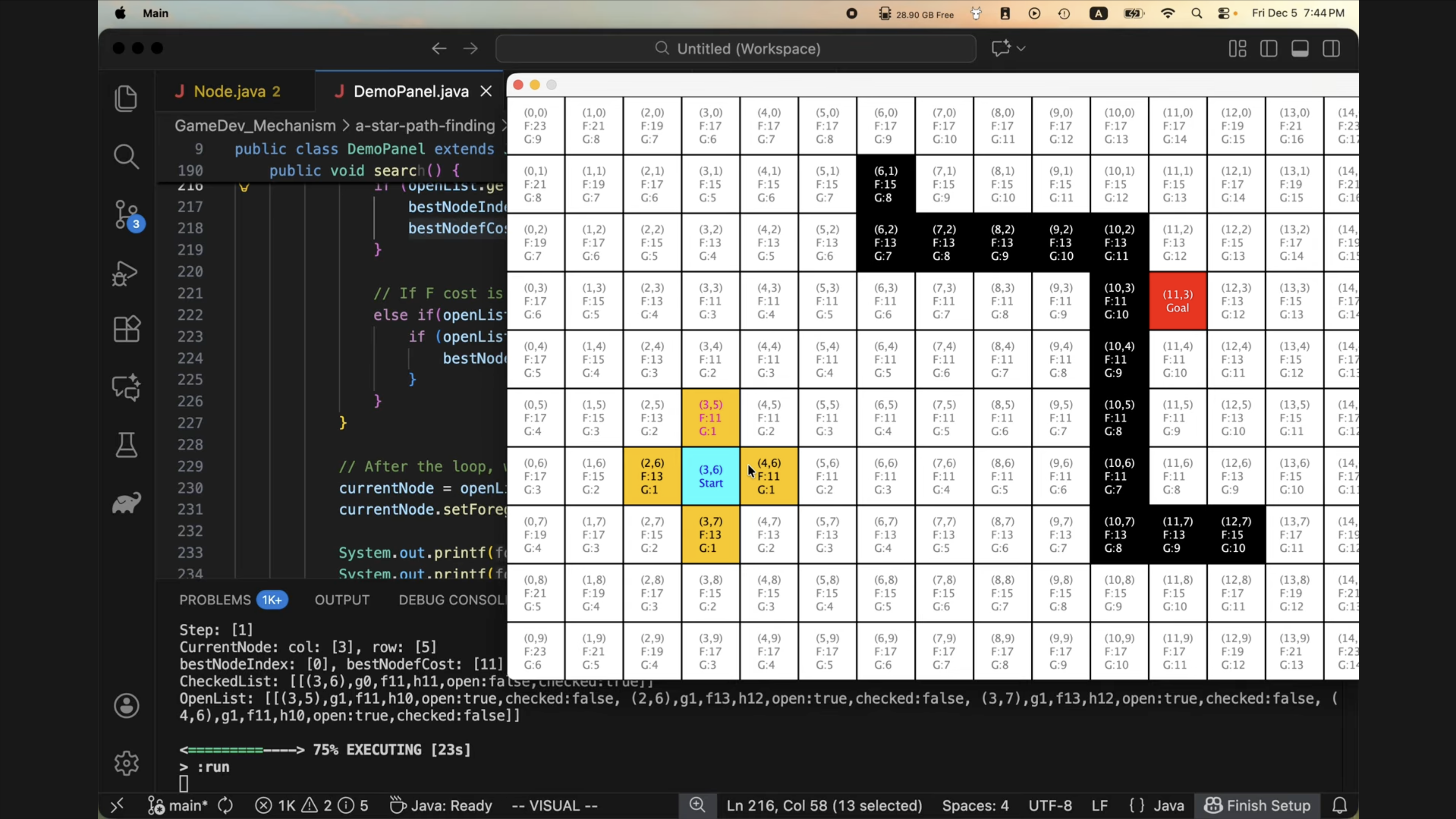This screenshot has width=1456, height=819.
Task: Open the Explorer files icon in sidebar
Action: 126,99
